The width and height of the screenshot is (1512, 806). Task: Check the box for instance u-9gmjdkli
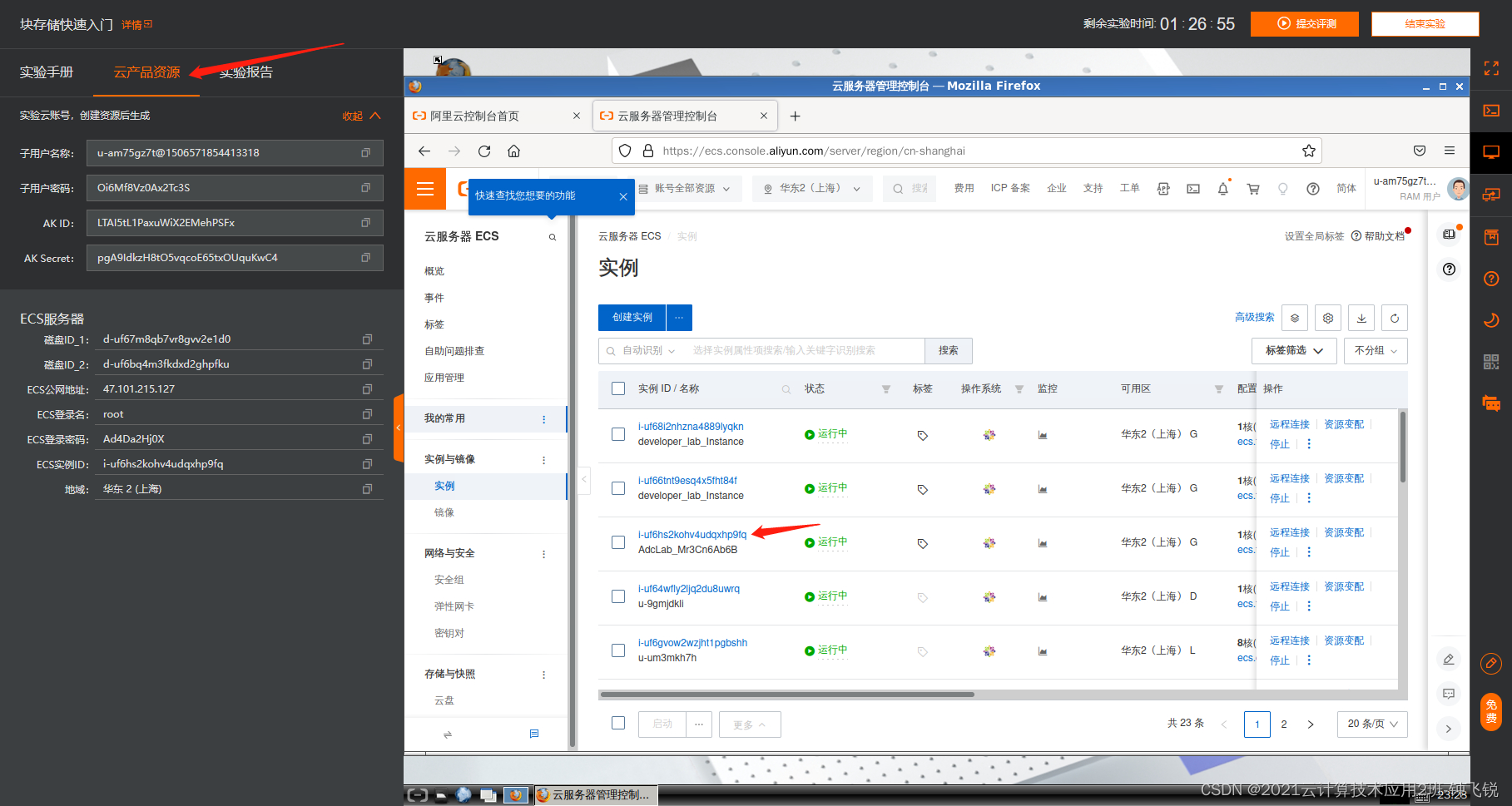618,596
